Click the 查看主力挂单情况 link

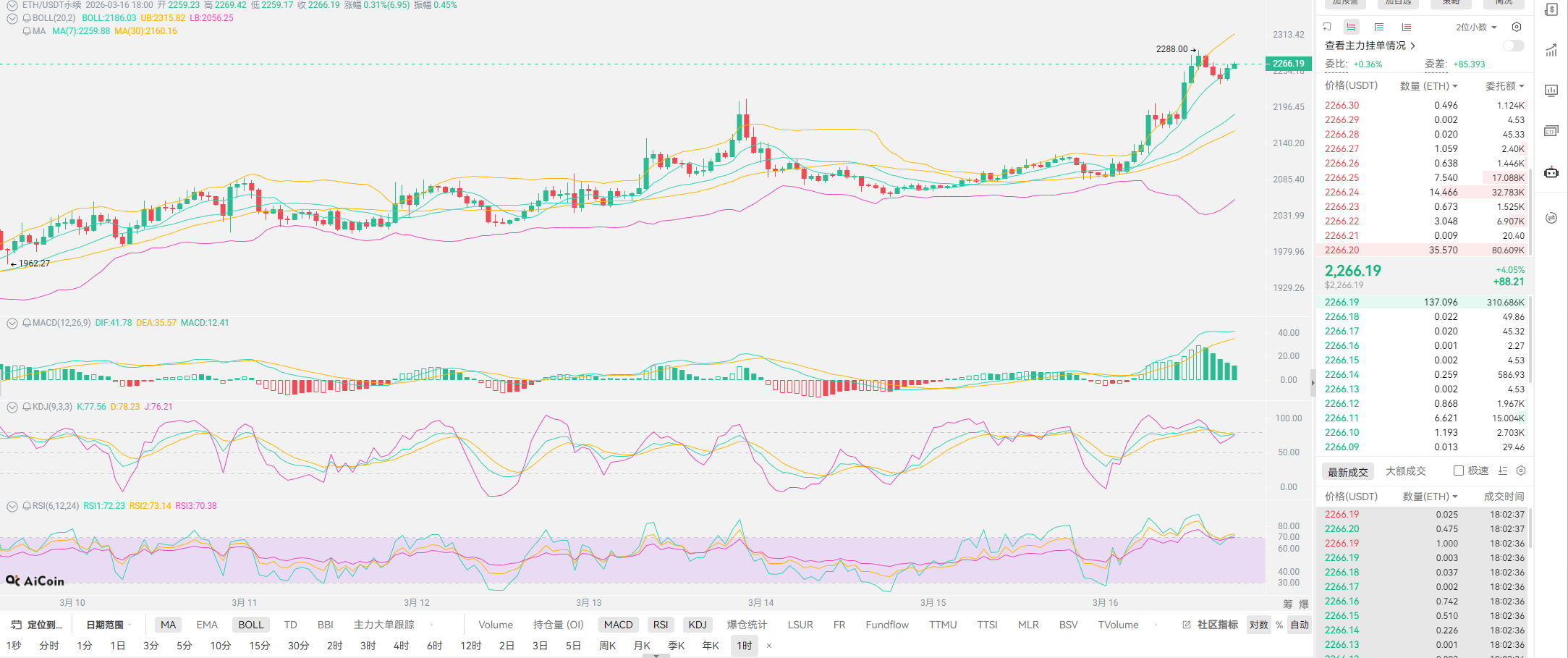pyautogui.click(x=1369, y=46)
